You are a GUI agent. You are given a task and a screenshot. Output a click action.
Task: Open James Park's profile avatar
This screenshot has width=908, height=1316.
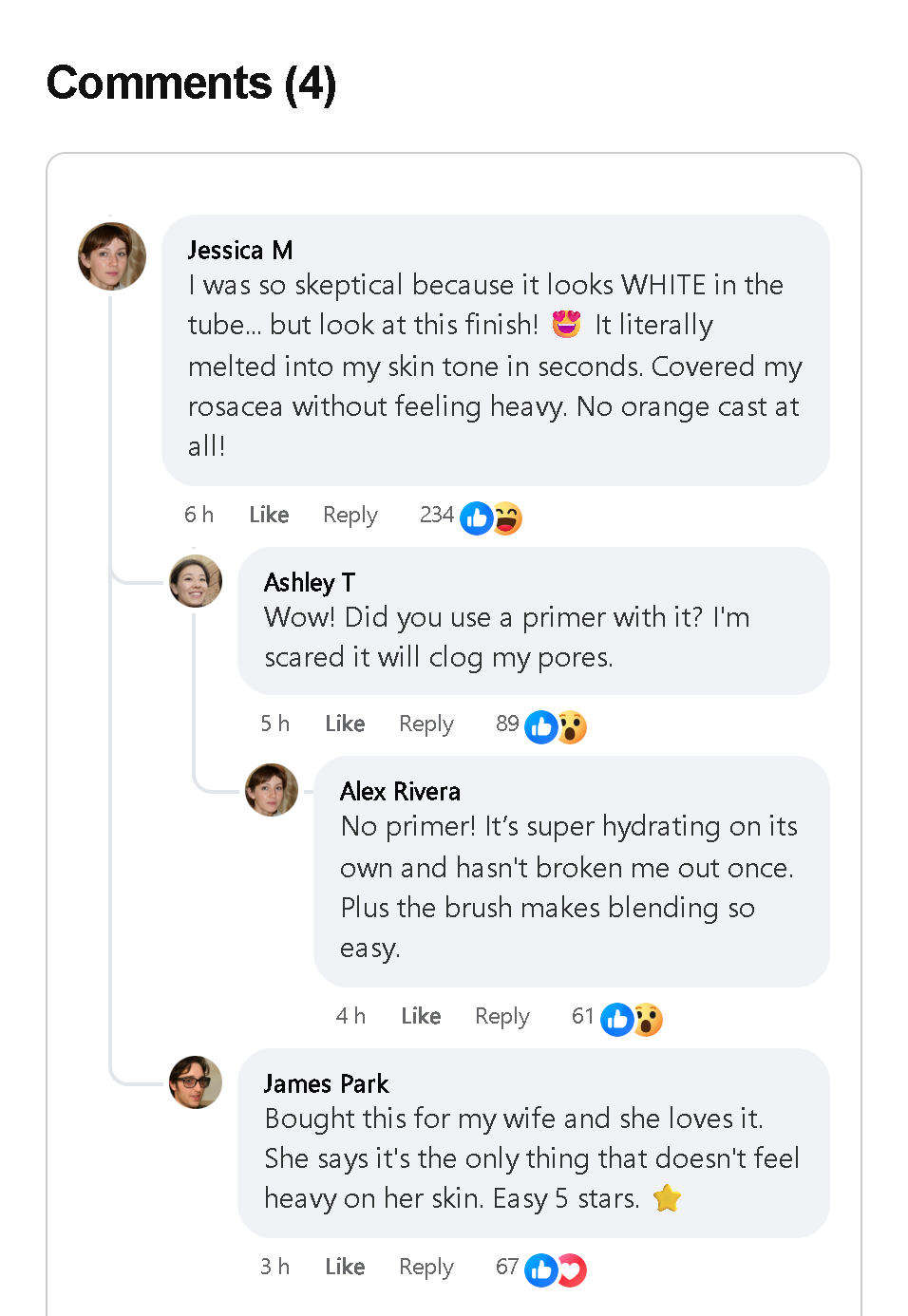(x=196, y=1082)
